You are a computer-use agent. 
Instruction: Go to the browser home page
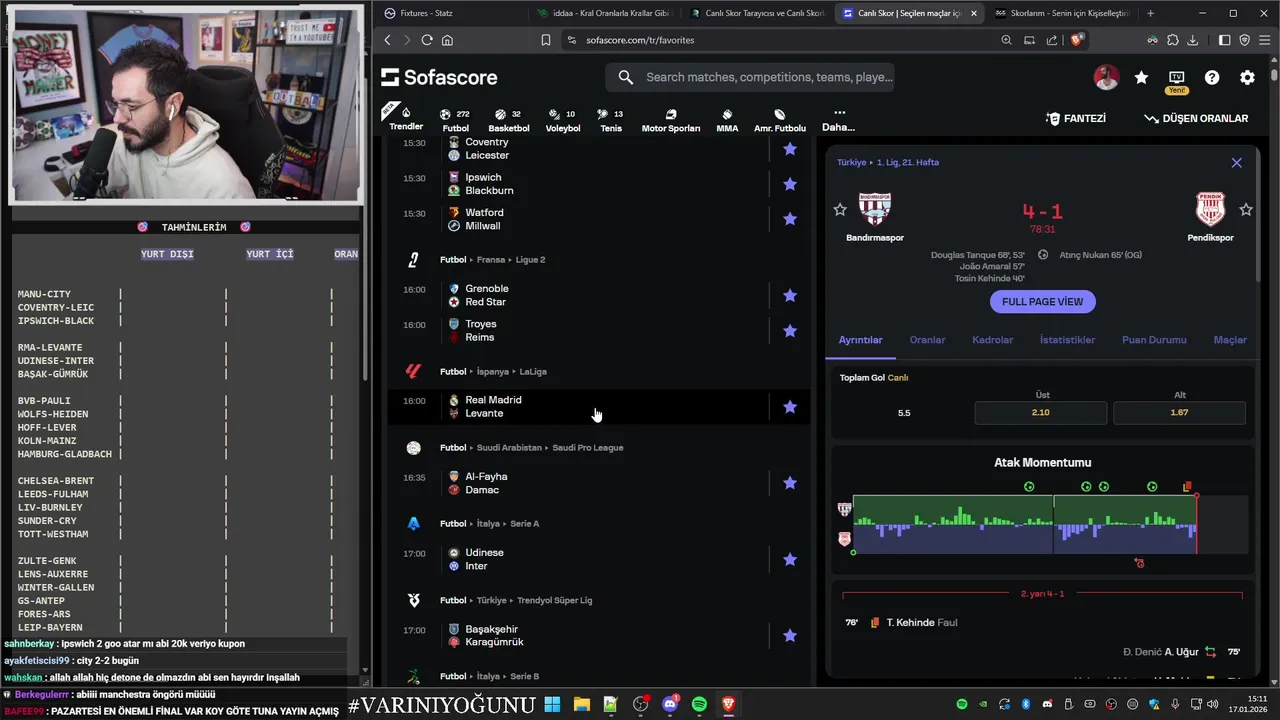point(447,40)
